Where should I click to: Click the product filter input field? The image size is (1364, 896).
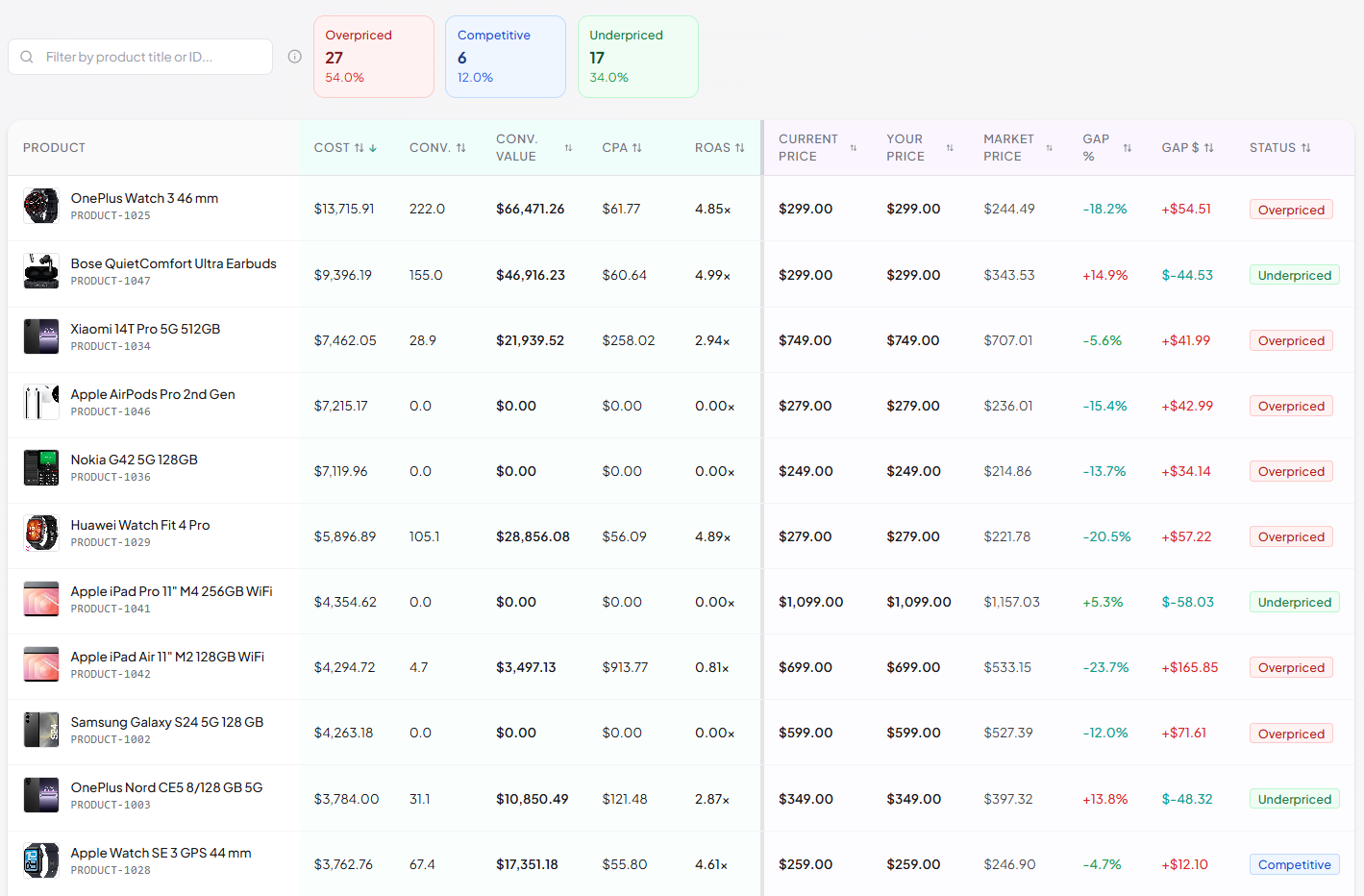144,57
